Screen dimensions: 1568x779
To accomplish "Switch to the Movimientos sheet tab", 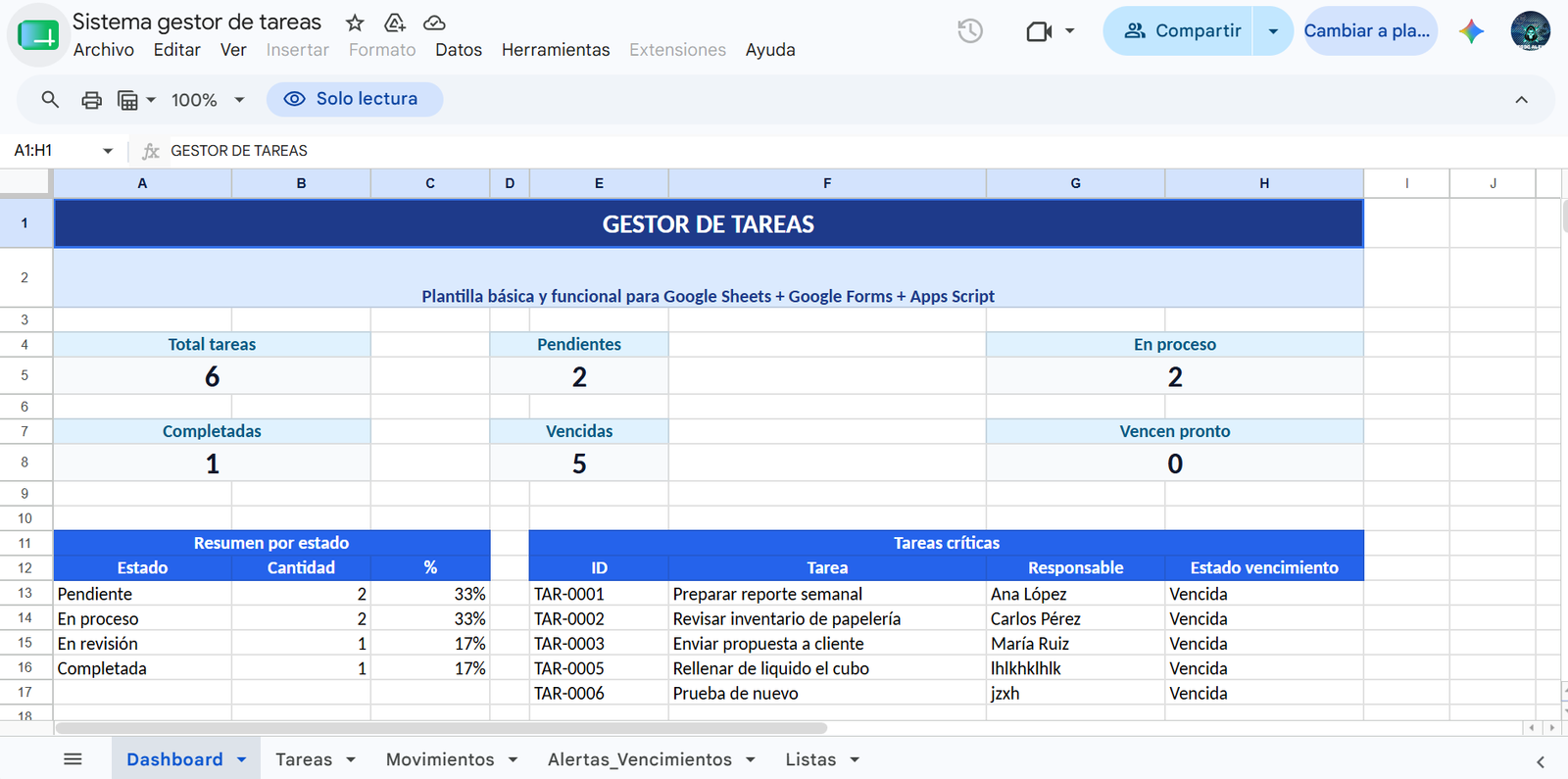I will tap(440, 759).
